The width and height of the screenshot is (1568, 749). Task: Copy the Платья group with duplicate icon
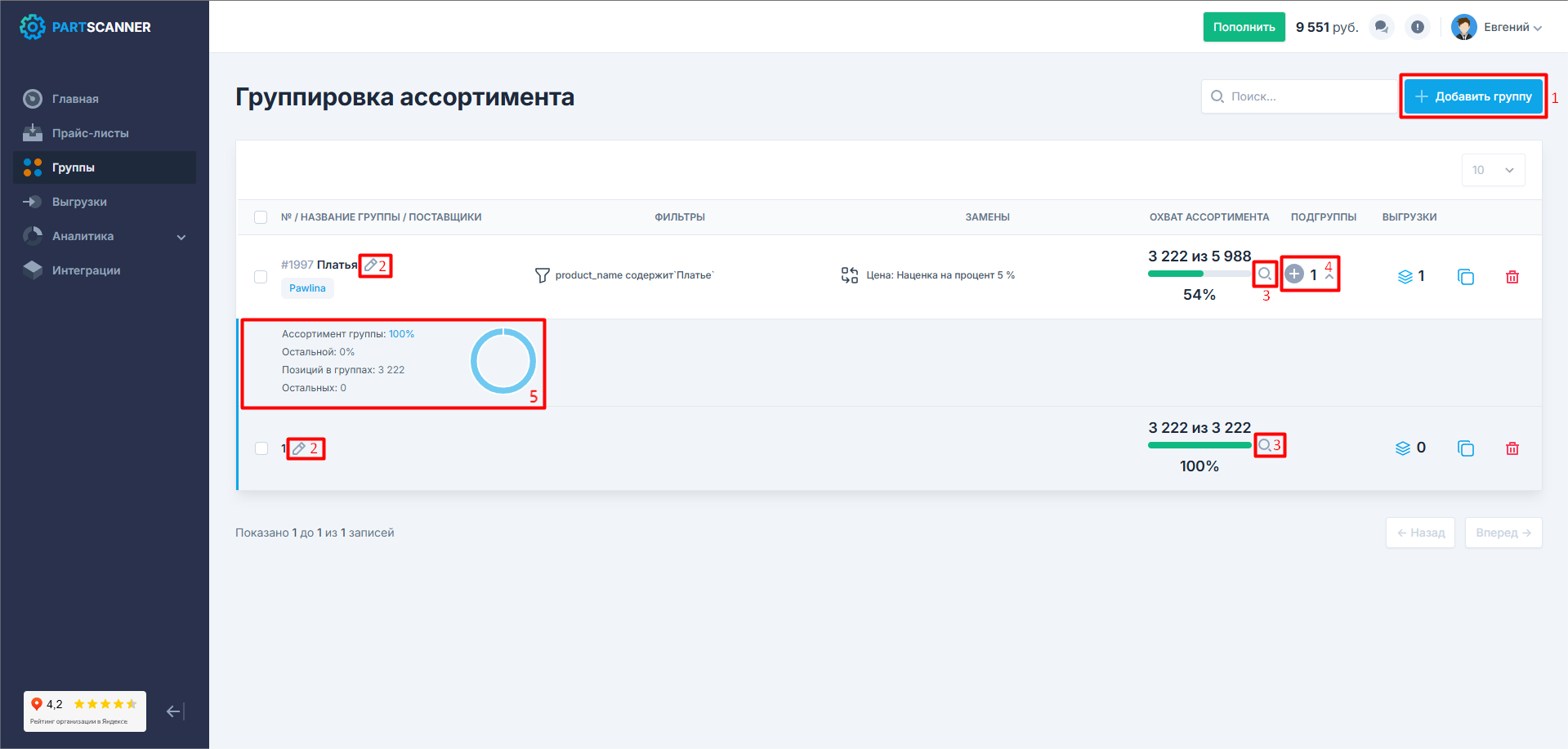click(1466, 277)
